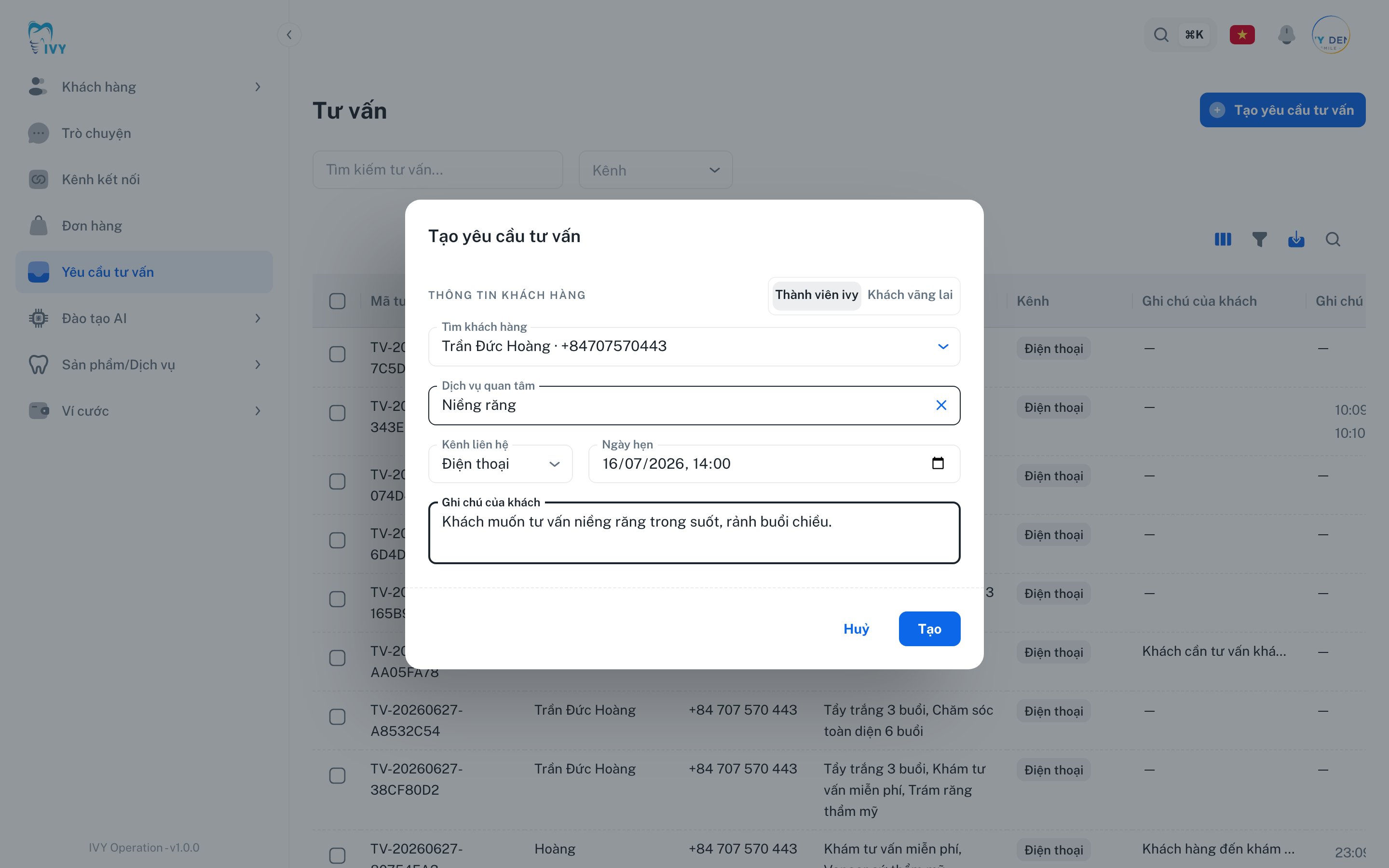This screenshot has height=868, width=1389.
Task: Open global search magnifier in header
Action: [1161, 35]
